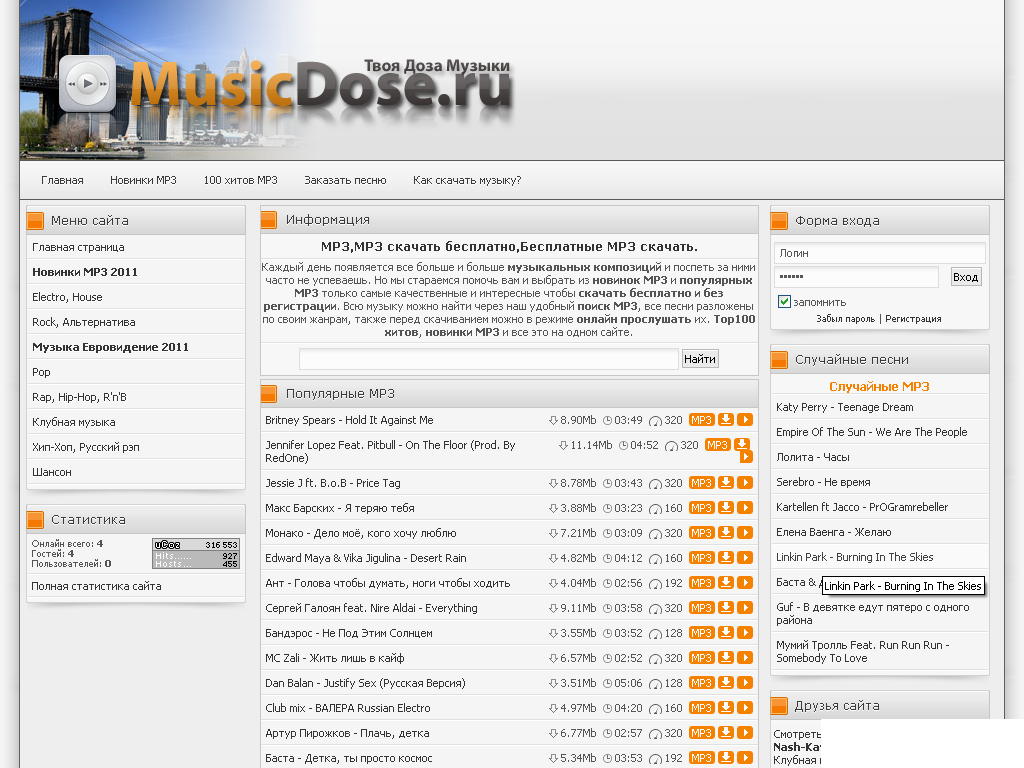Download Монако - Дело моё track

[726, 533]
